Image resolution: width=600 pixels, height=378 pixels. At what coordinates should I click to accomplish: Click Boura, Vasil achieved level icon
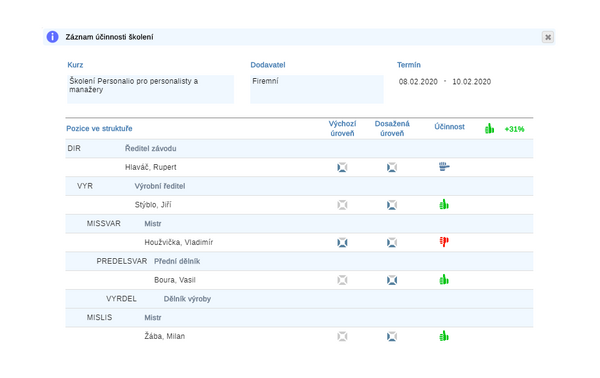391,280
